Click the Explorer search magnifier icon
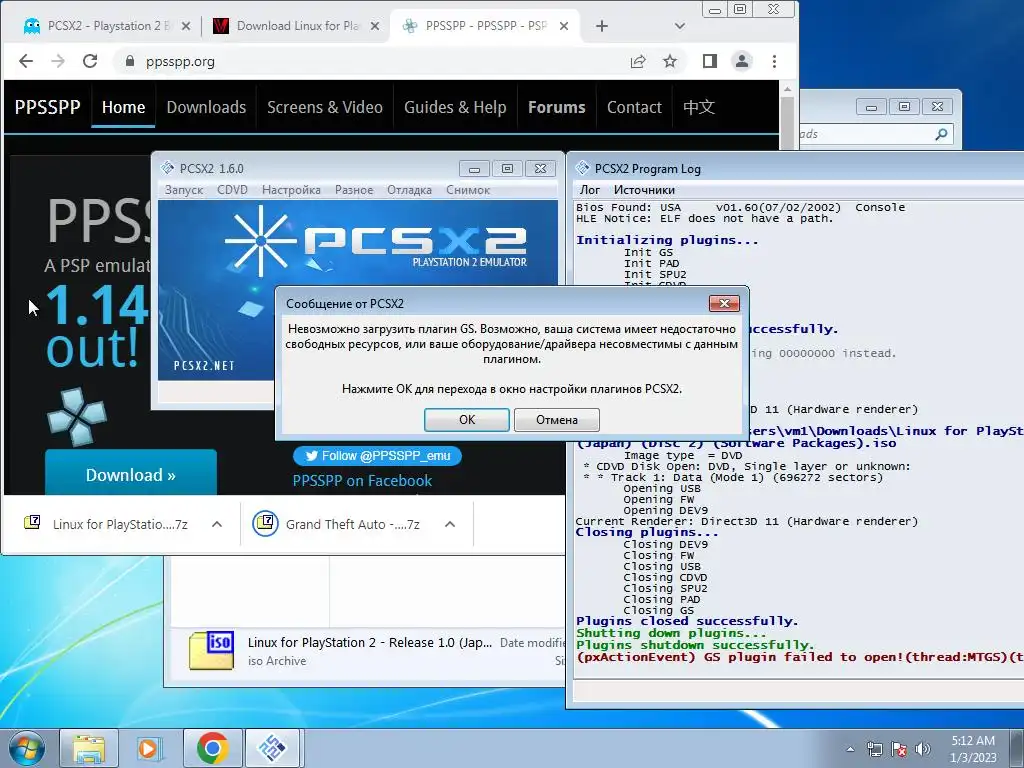This screenshot has height=768, width=1024. click(x=941, y=135)
